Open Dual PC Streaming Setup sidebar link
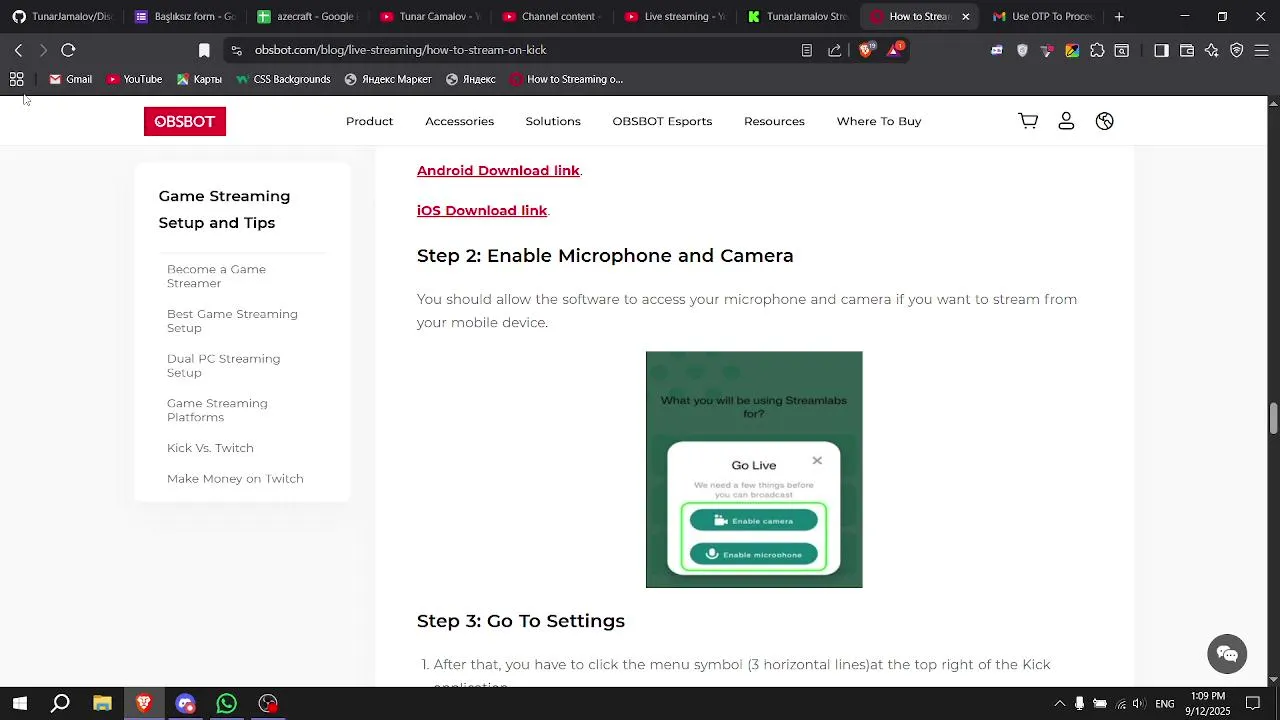 click(x=223, y=366)
